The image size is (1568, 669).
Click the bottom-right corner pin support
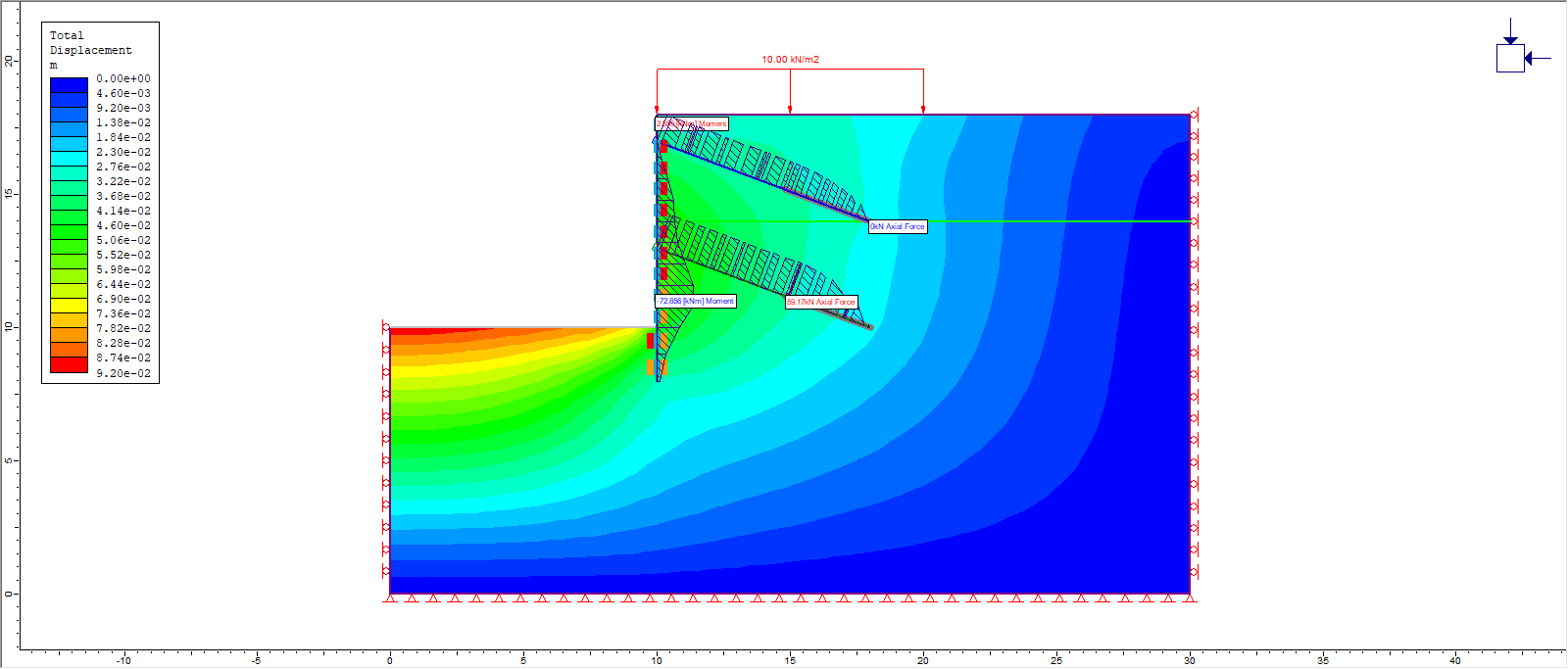tap(1190, 597)
